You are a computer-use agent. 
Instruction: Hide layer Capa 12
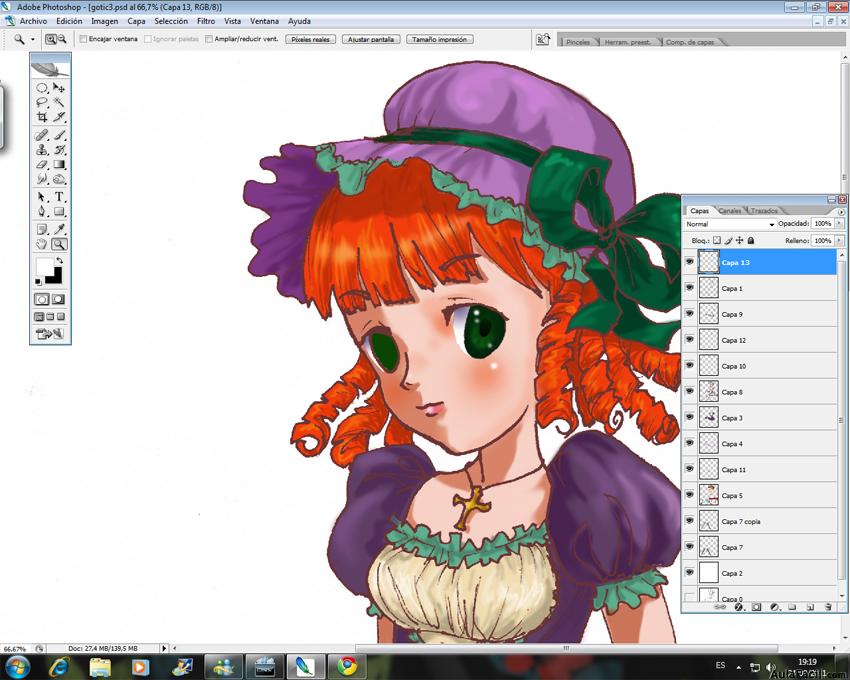point(690,340)
